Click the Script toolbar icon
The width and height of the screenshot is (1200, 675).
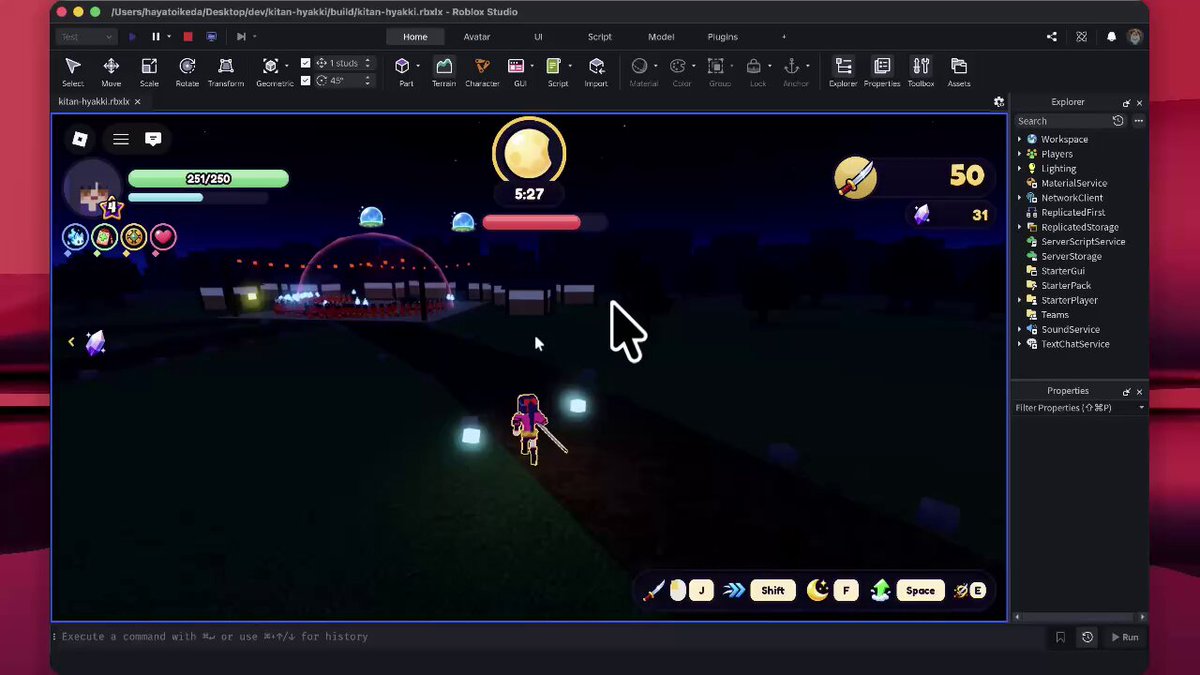554,66
